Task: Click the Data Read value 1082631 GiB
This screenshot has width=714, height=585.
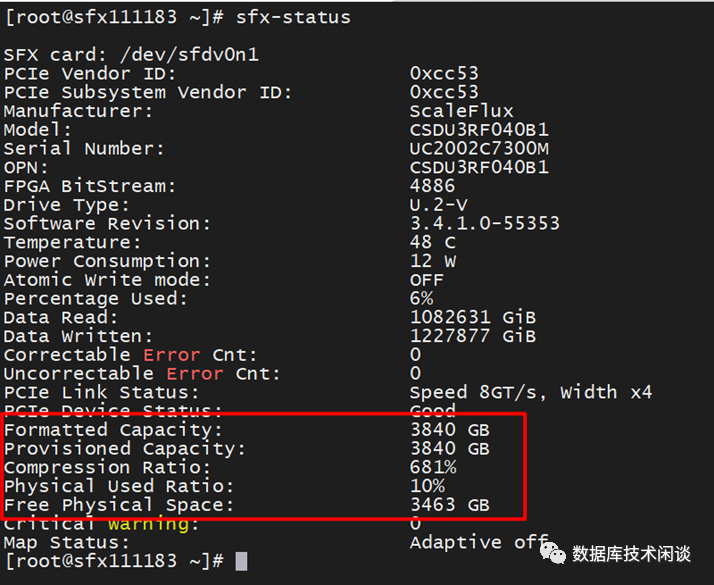Action: click(x=473, y=317)
